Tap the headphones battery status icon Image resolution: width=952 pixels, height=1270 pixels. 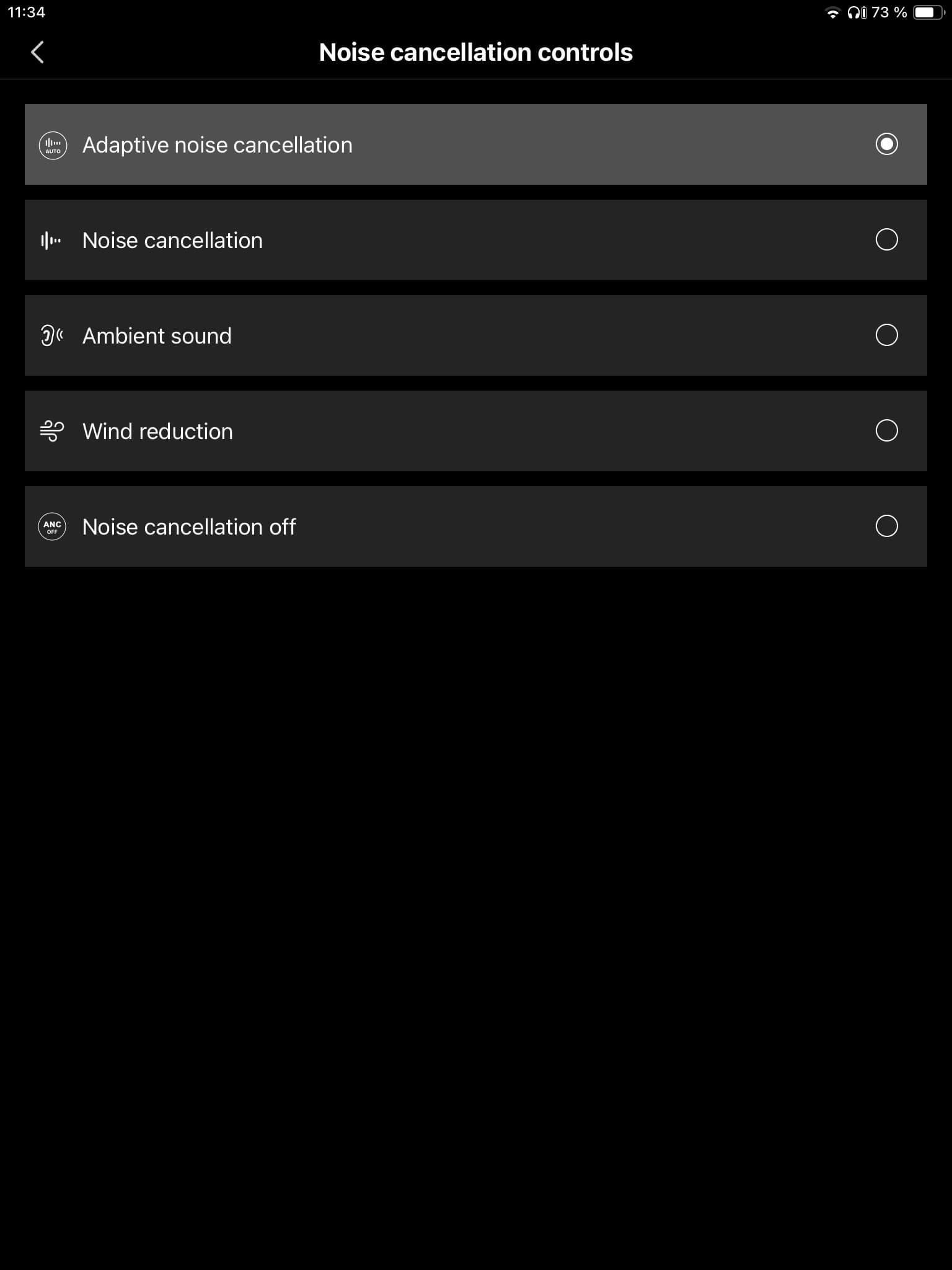[x=857, y=12]
